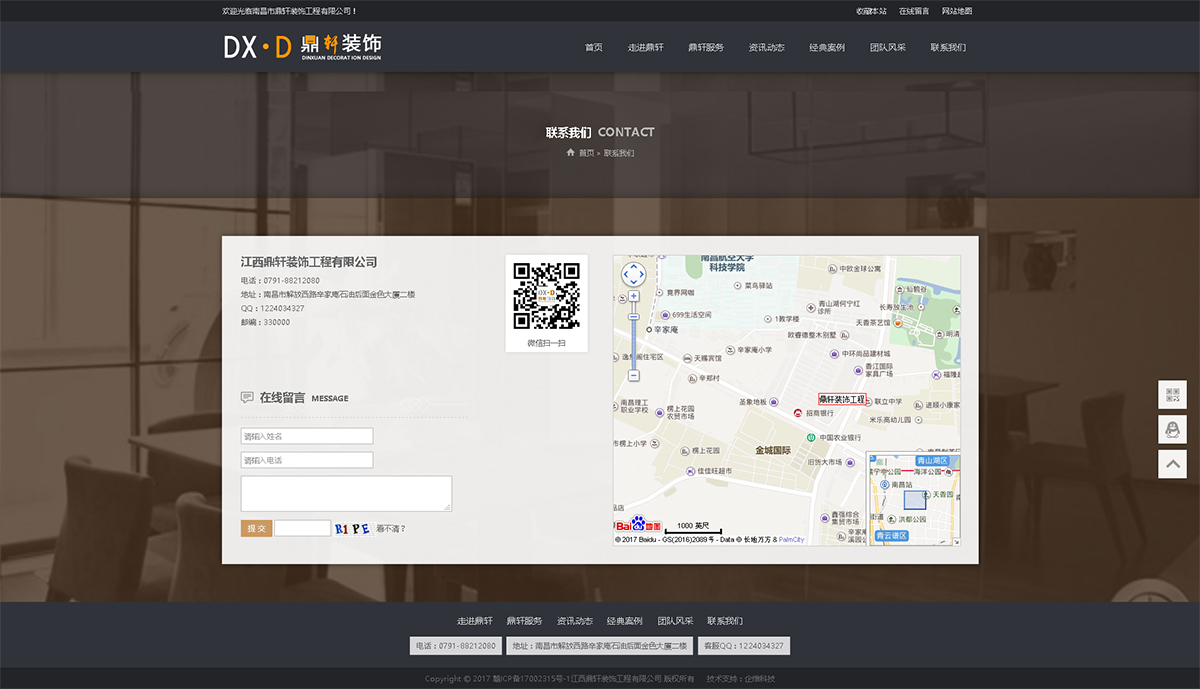Focus the 请输入姓名 name field
This screenshot has height=689, width=1200.
click(307, 436)
